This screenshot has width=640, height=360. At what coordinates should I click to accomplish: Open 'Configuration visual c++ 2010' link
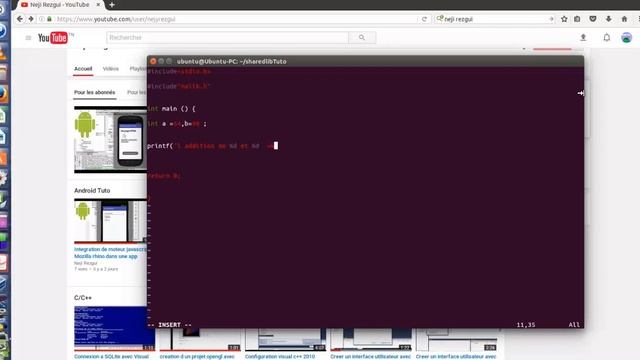click(x=280, y=356)
